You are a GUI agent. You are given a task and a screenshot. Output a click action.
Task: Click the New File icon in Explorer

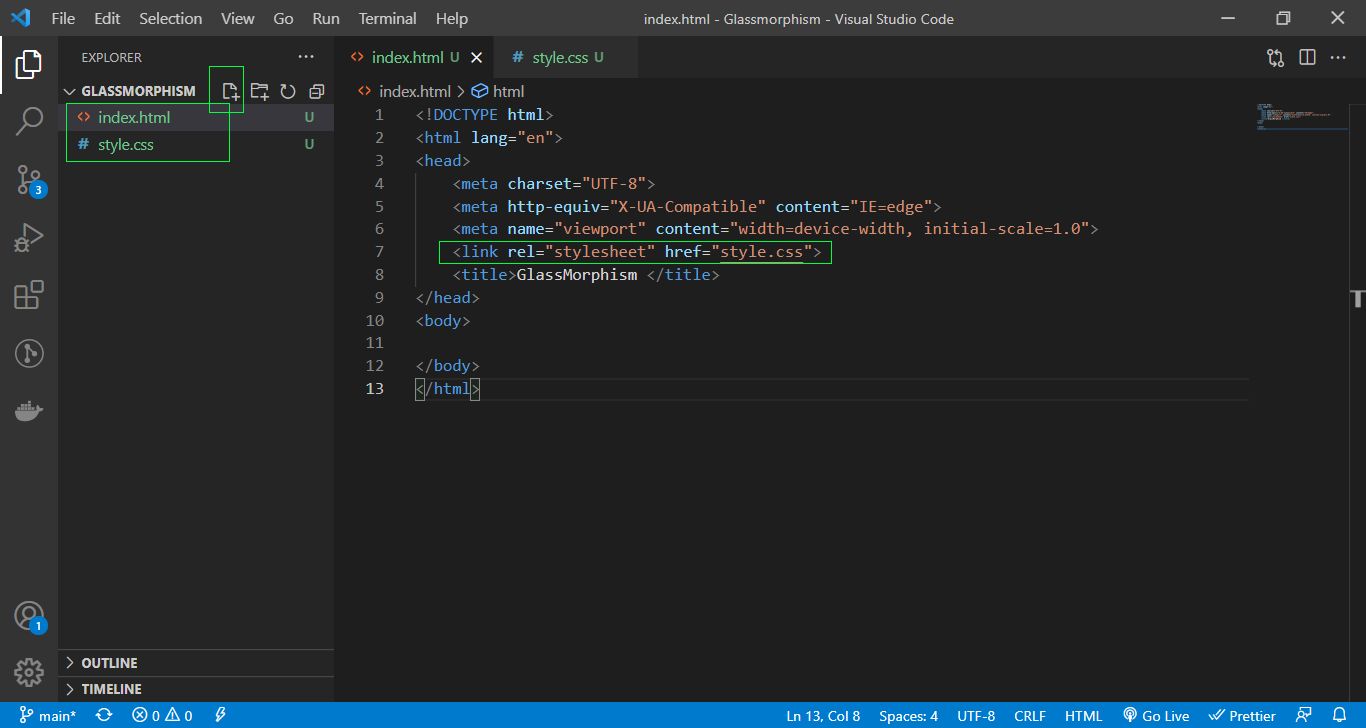[x=230, y=91]
